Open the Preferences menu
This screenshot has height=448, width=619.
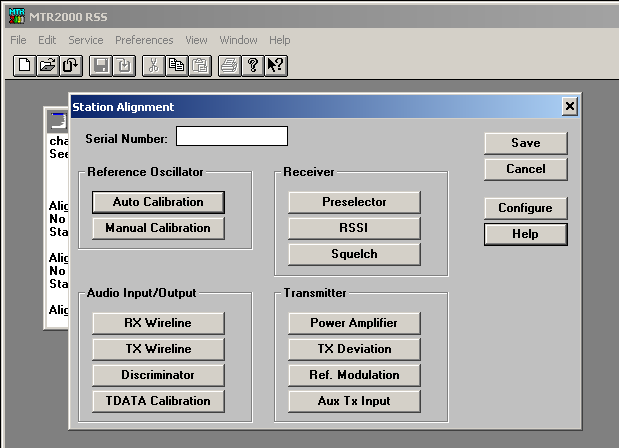pyautogui.click(x=144, y=40)
